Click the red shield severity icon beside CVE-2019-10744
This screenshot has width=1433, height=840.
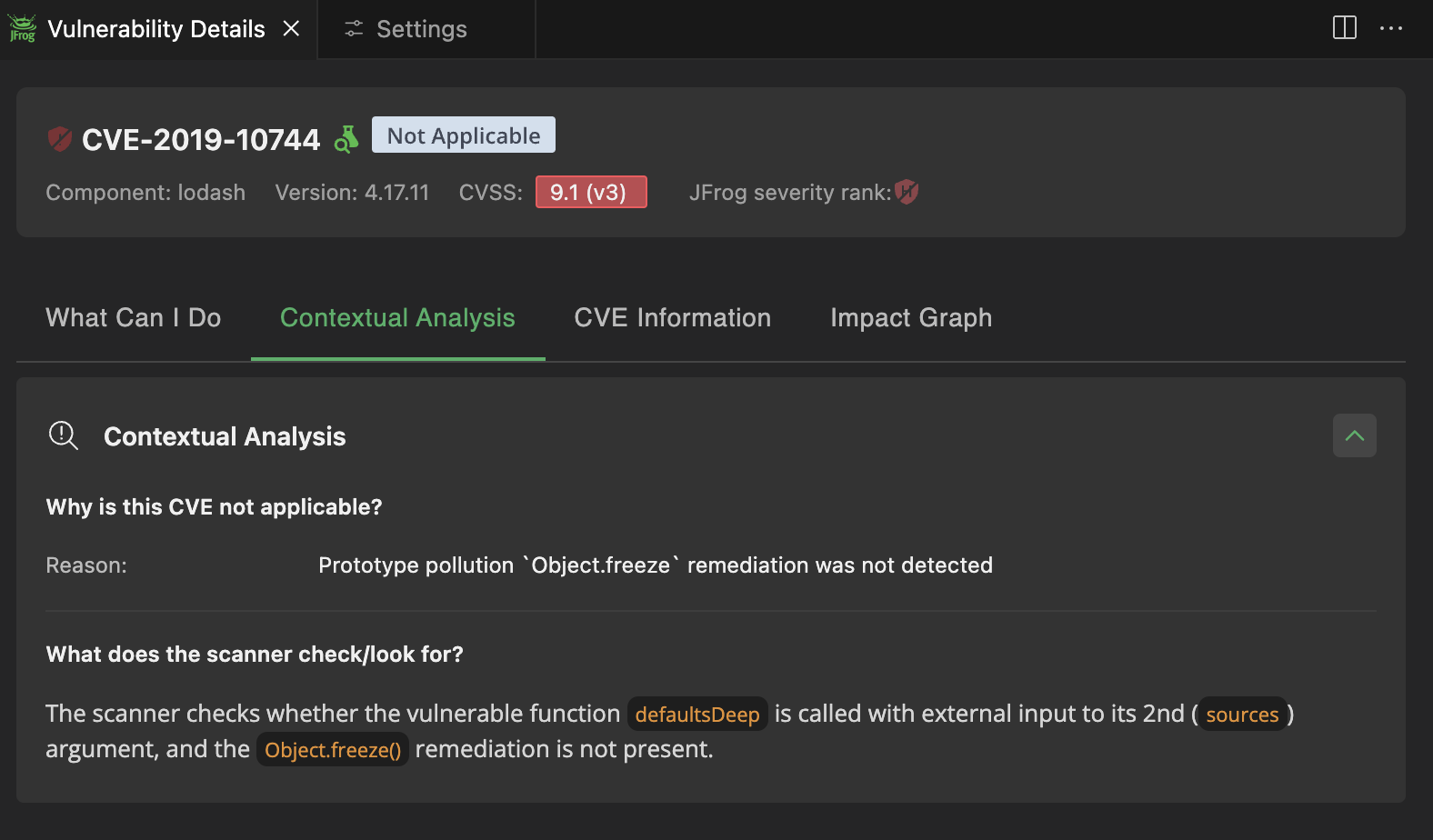click(60, 139)
